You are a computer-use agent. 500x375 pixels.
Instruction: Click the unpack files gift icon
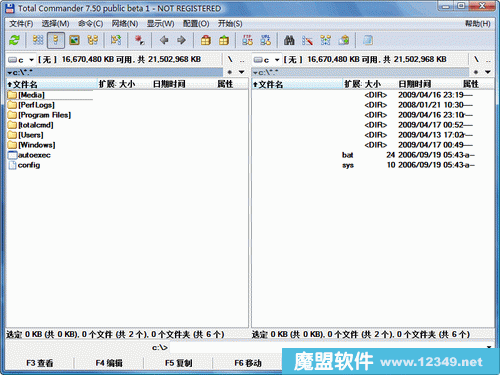click(224, 40)
